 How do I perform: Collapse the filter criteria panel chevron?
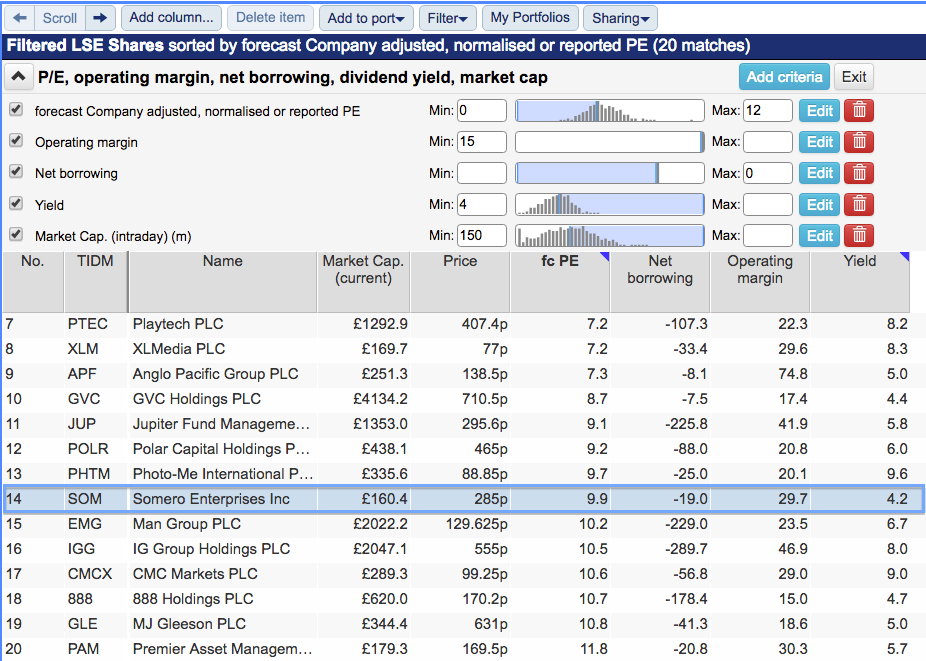point(18,77)
